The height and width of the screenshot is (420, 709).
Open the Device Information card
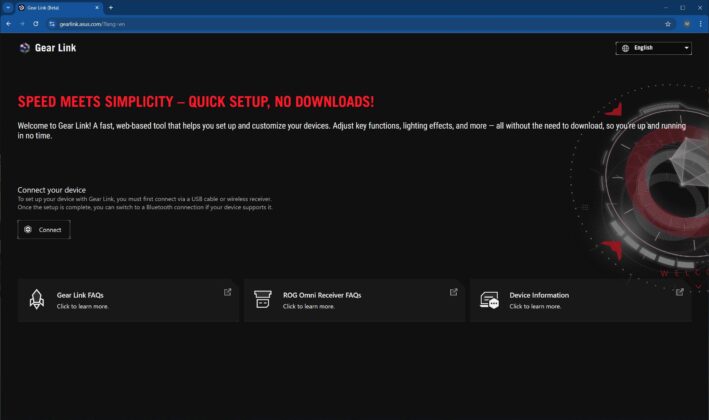(x=581, y=300)
